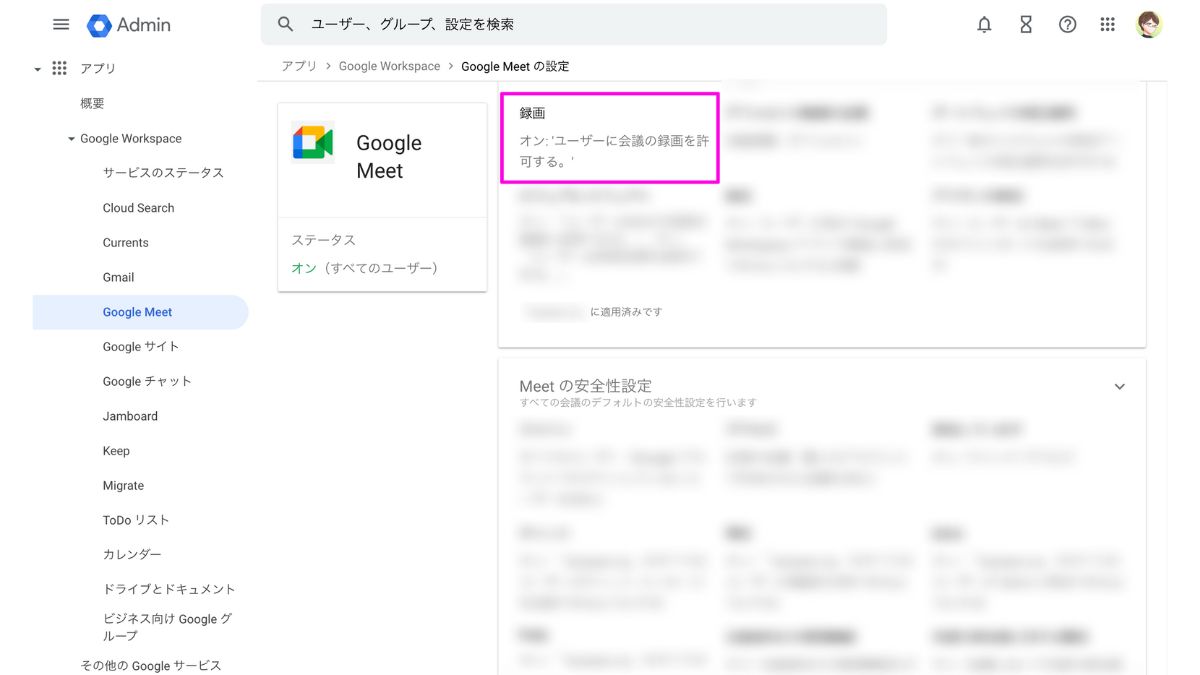Click the Google Meet の設定 breadcrumb text

pos(515,66)
